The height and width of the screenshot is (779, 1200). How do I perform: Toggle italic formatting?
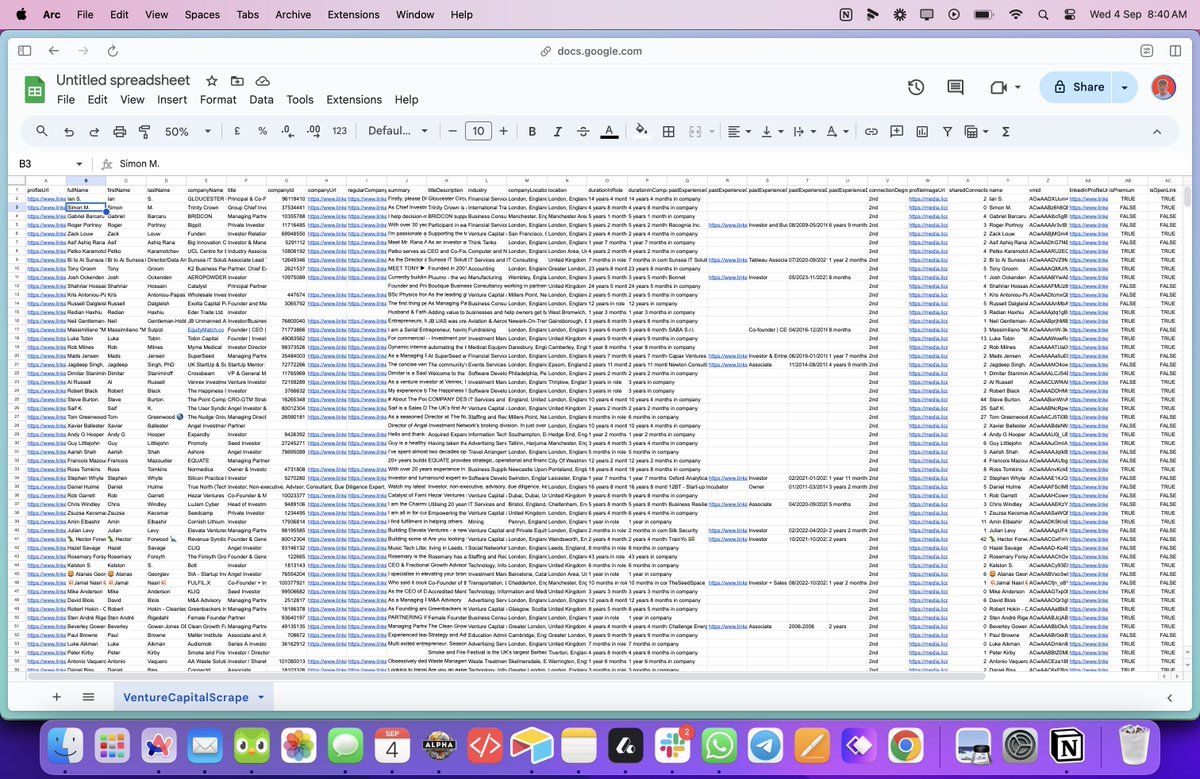557,131
